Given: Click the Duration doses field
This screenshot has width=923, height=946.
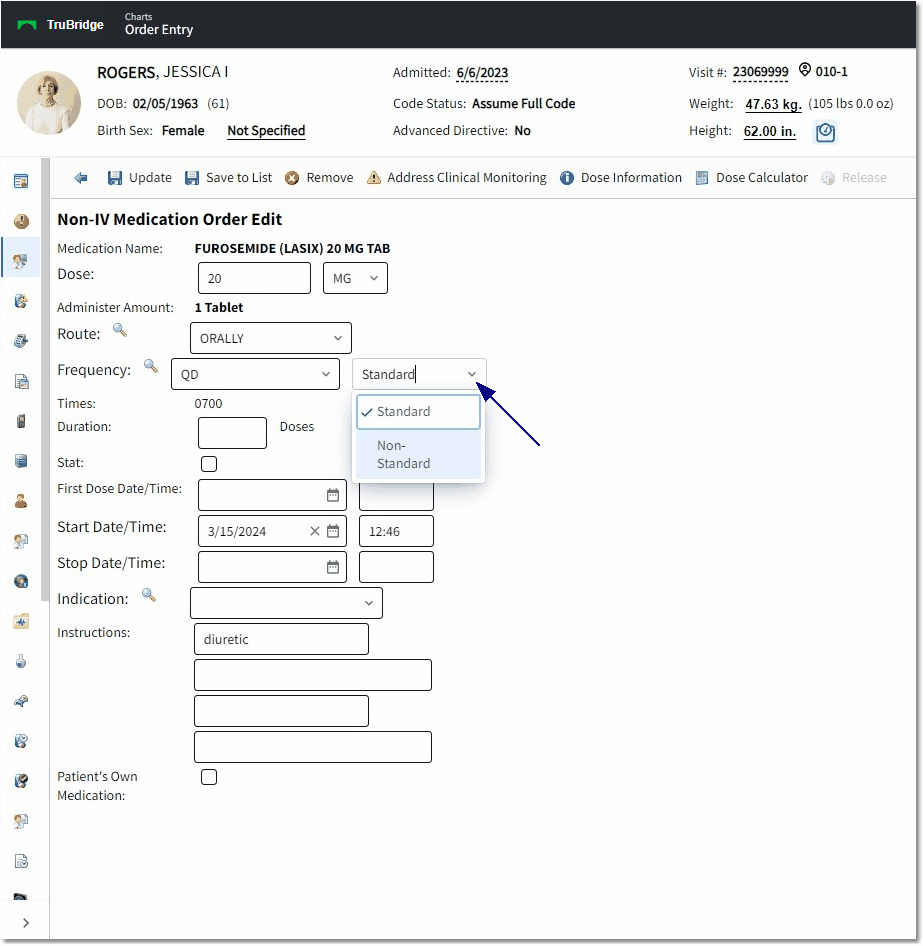Looking at the screenshot, I should (232, 433).
